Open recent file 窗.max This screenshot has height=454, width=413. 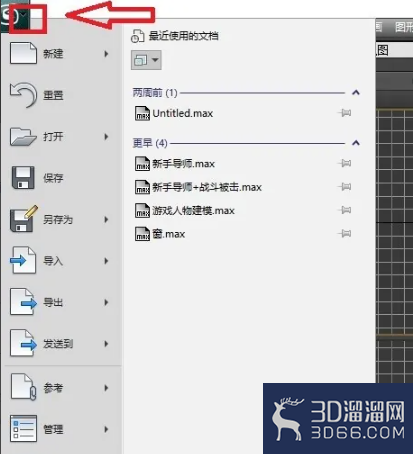point(169,234)
